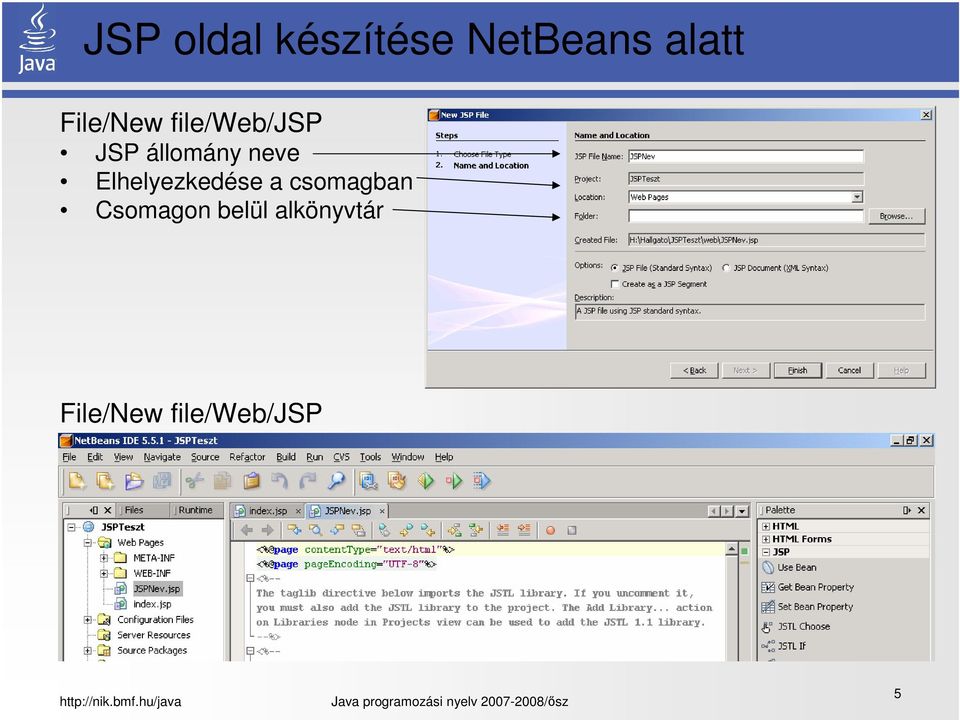Click the JSP File Name input field
The height and width of the screenshot is (720, 960).
pyautogui.click(x=746, y=156)
